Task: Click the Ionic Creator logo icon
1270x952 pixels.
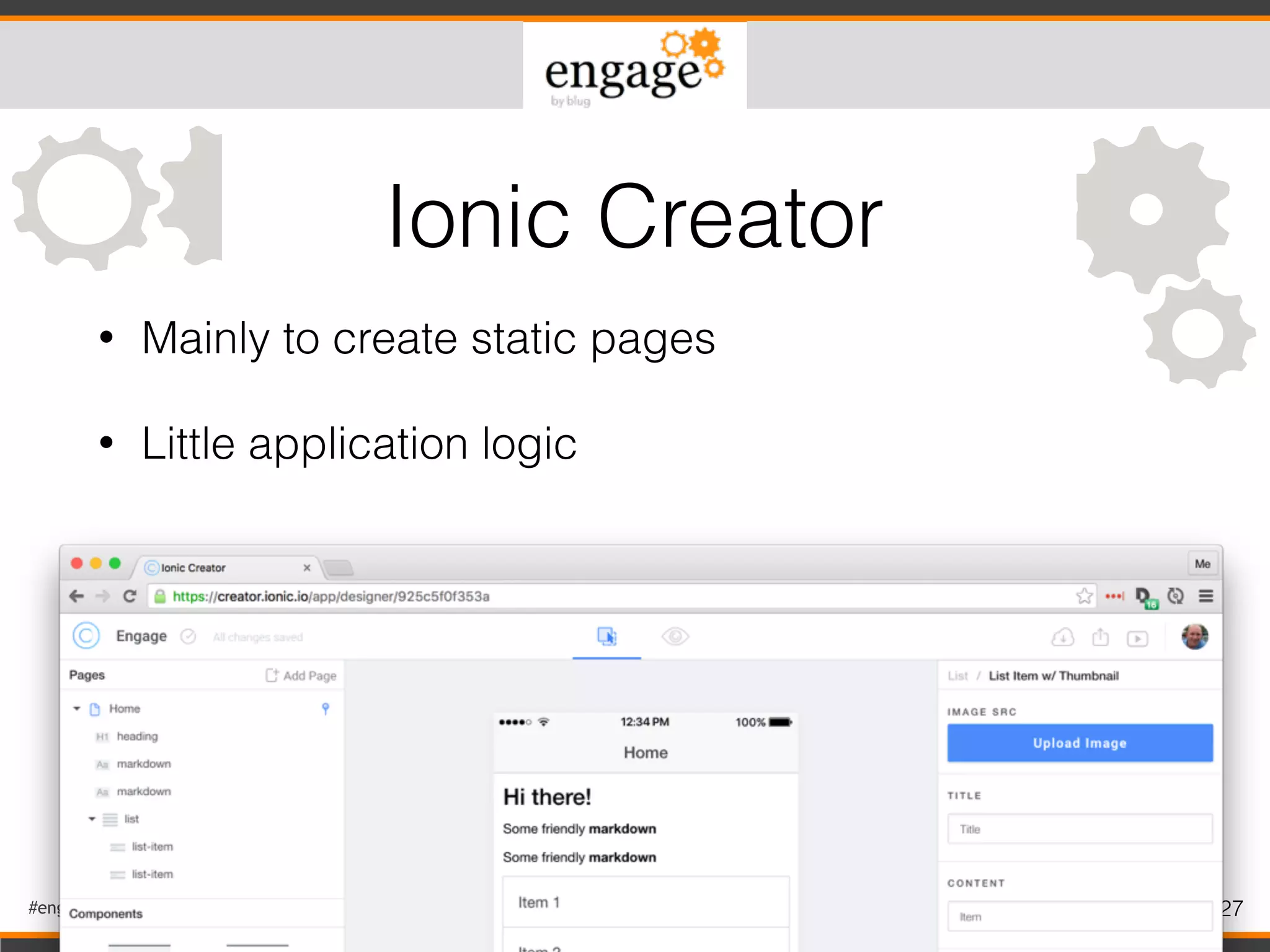Action: click(x=86, y=636)
